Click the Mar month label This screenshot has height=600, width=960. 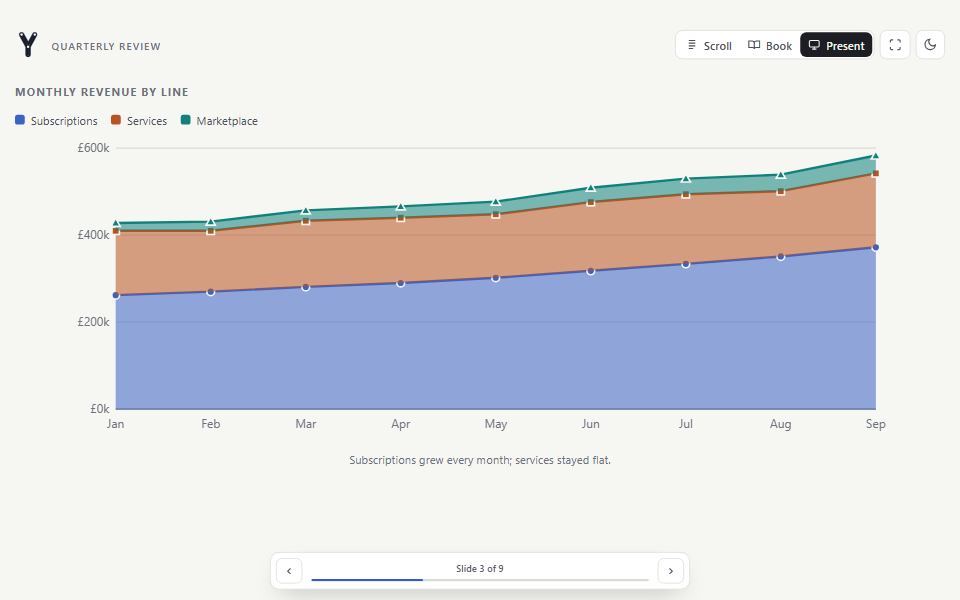[306, 424]
